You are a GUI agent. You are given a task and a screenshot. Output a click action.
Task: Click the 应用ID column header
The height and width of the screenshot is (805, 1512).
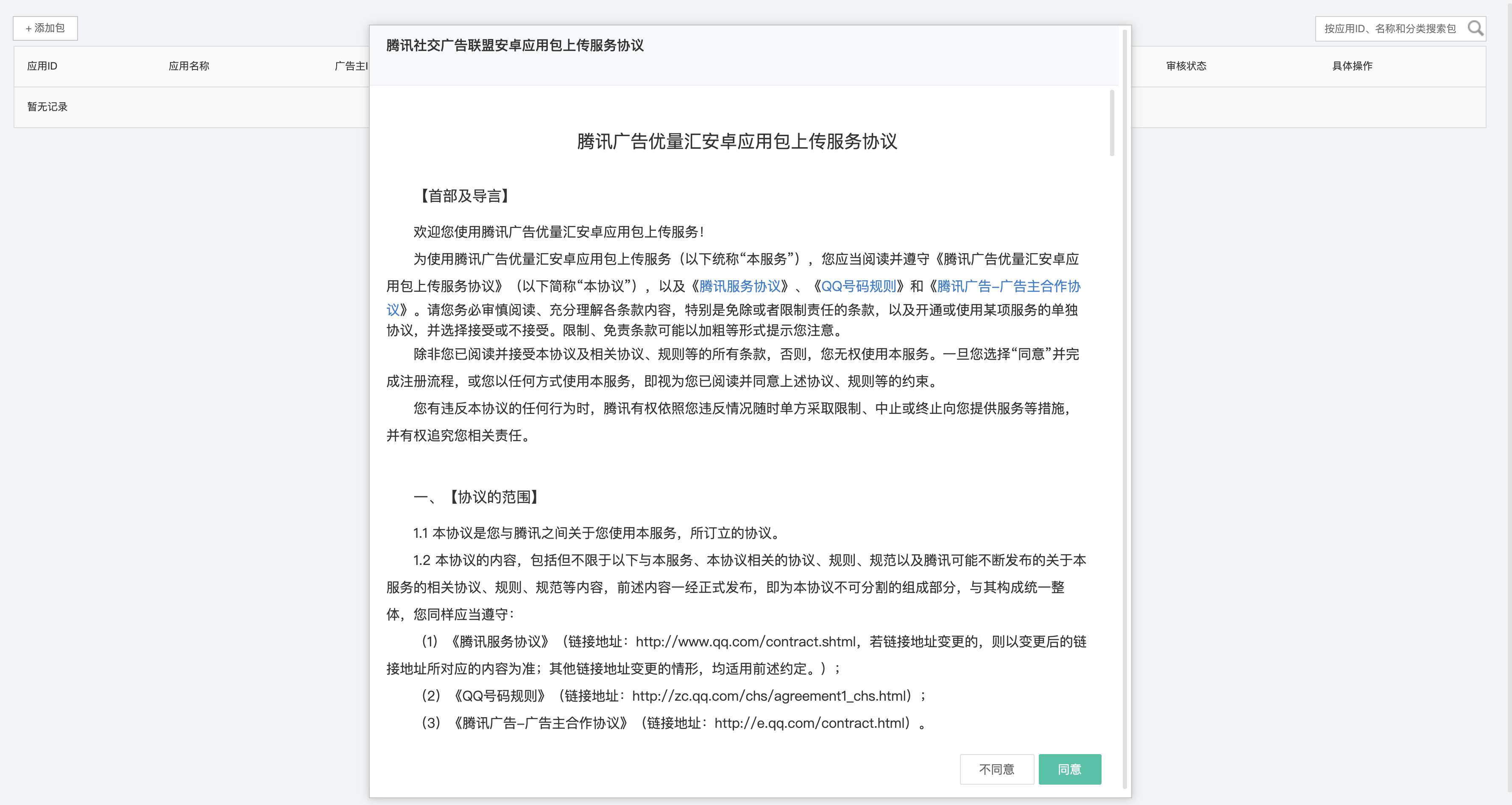[42, 66]
